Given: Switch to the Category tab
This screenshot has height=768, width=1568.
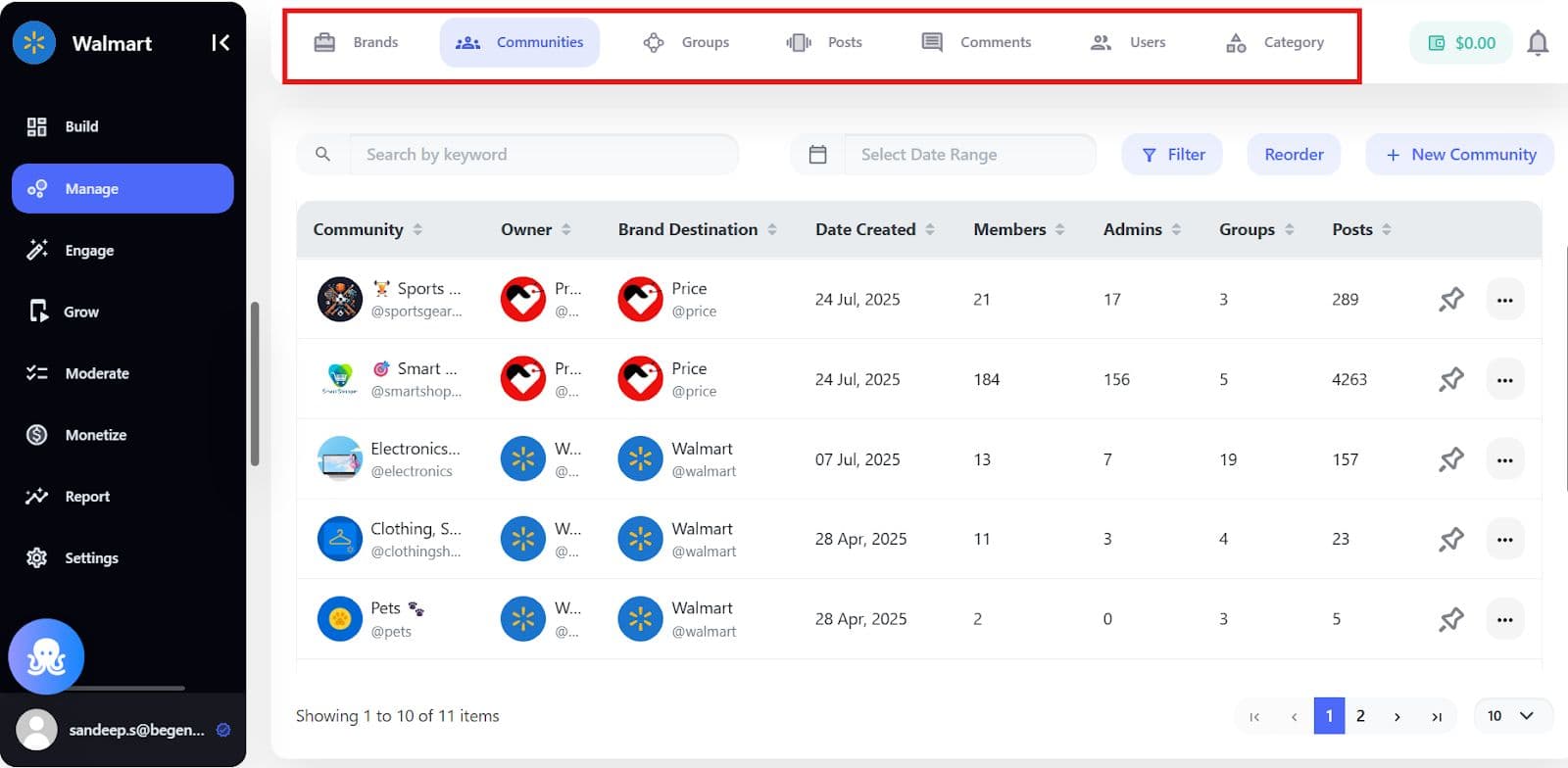Looking at the screenshot, I should coord(1275,42).
